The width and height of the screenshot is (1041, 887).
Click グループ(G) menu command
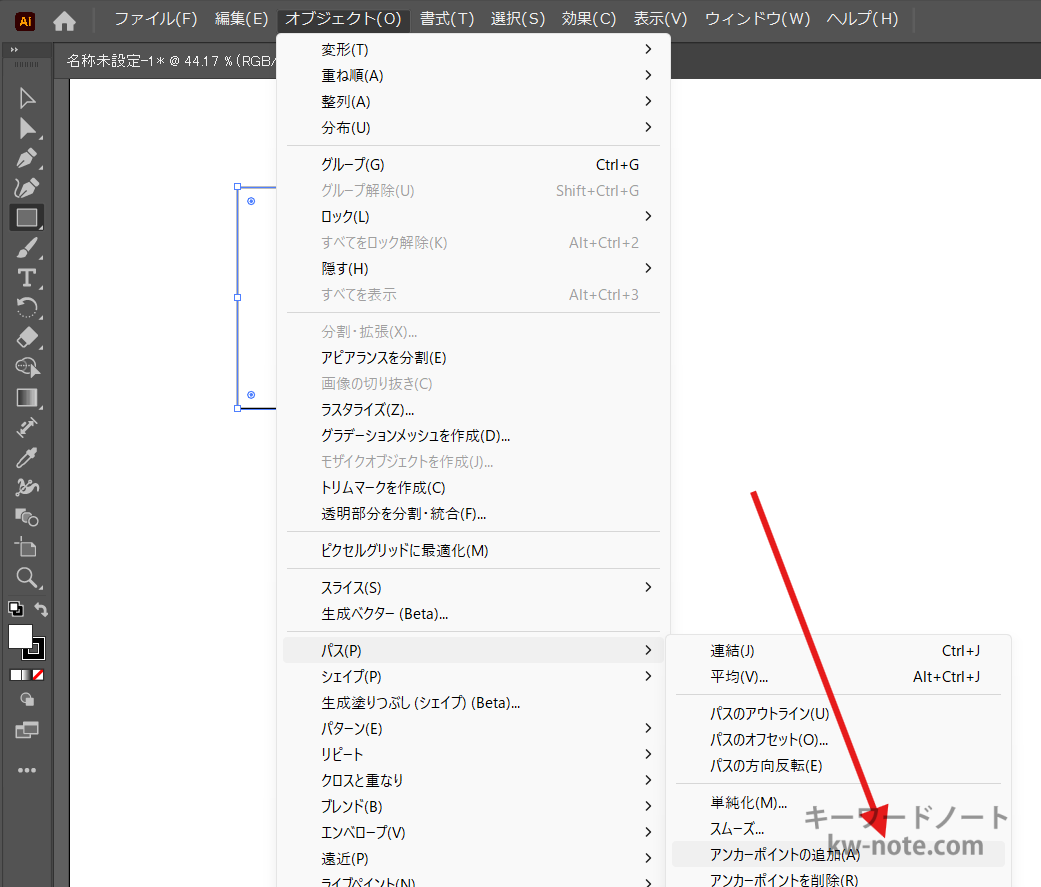[x=352, y=164]
